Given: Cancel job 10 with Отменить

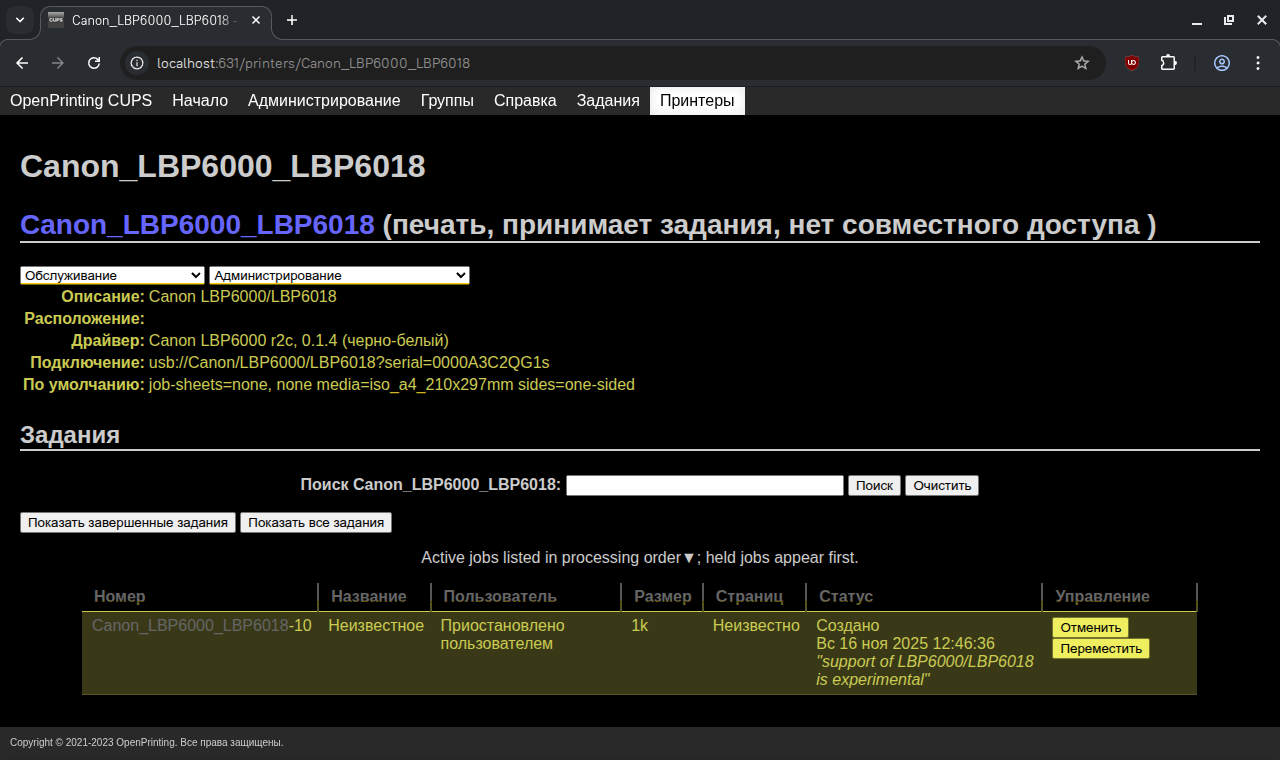Looking at the screenshot, I should click(x=1090, y=627).
